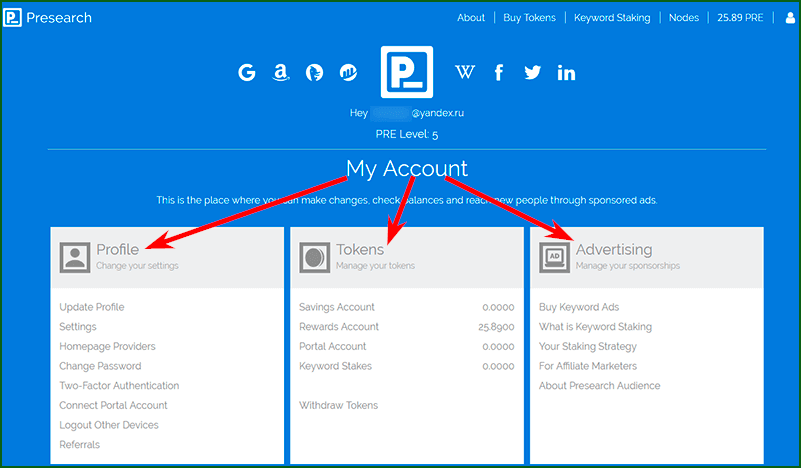Click the Tokens card heading
The height and width of the screenshot is (468, 801).
[360, 249]
